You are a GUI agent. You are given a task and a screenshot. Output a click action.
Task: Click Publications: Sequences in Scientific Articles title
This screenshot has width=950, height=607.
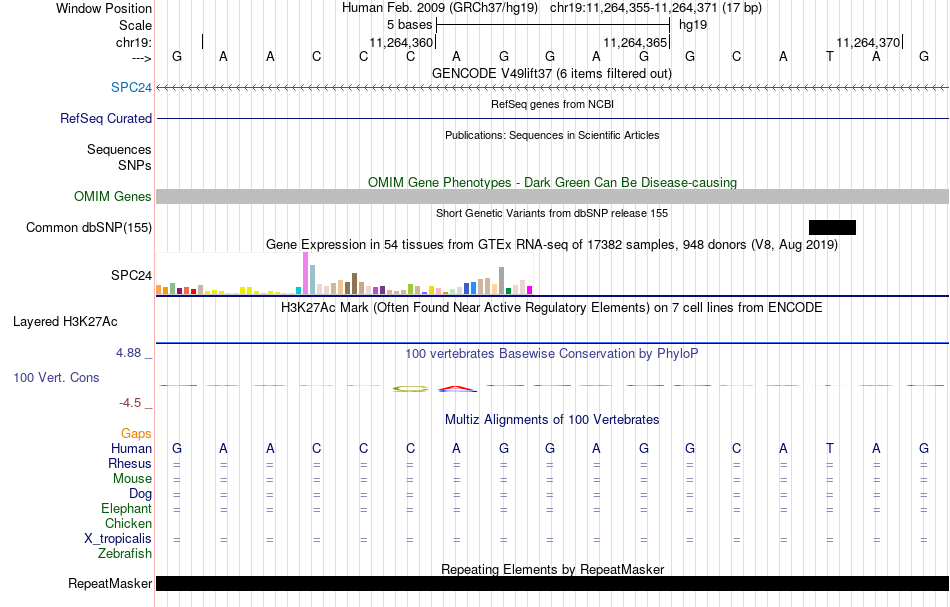point(552,135)
